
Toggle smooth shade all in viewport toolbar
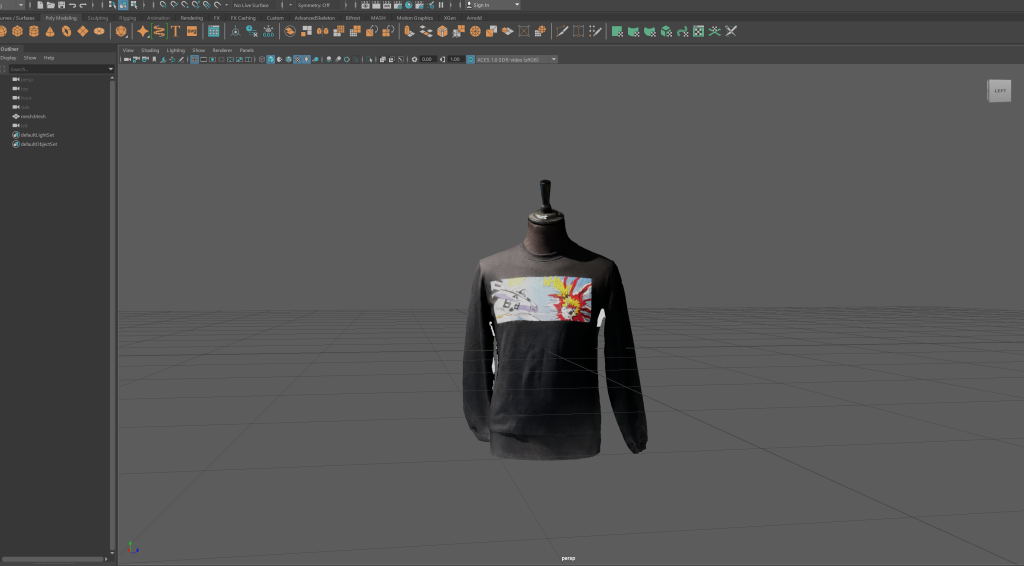coord(270,59)
